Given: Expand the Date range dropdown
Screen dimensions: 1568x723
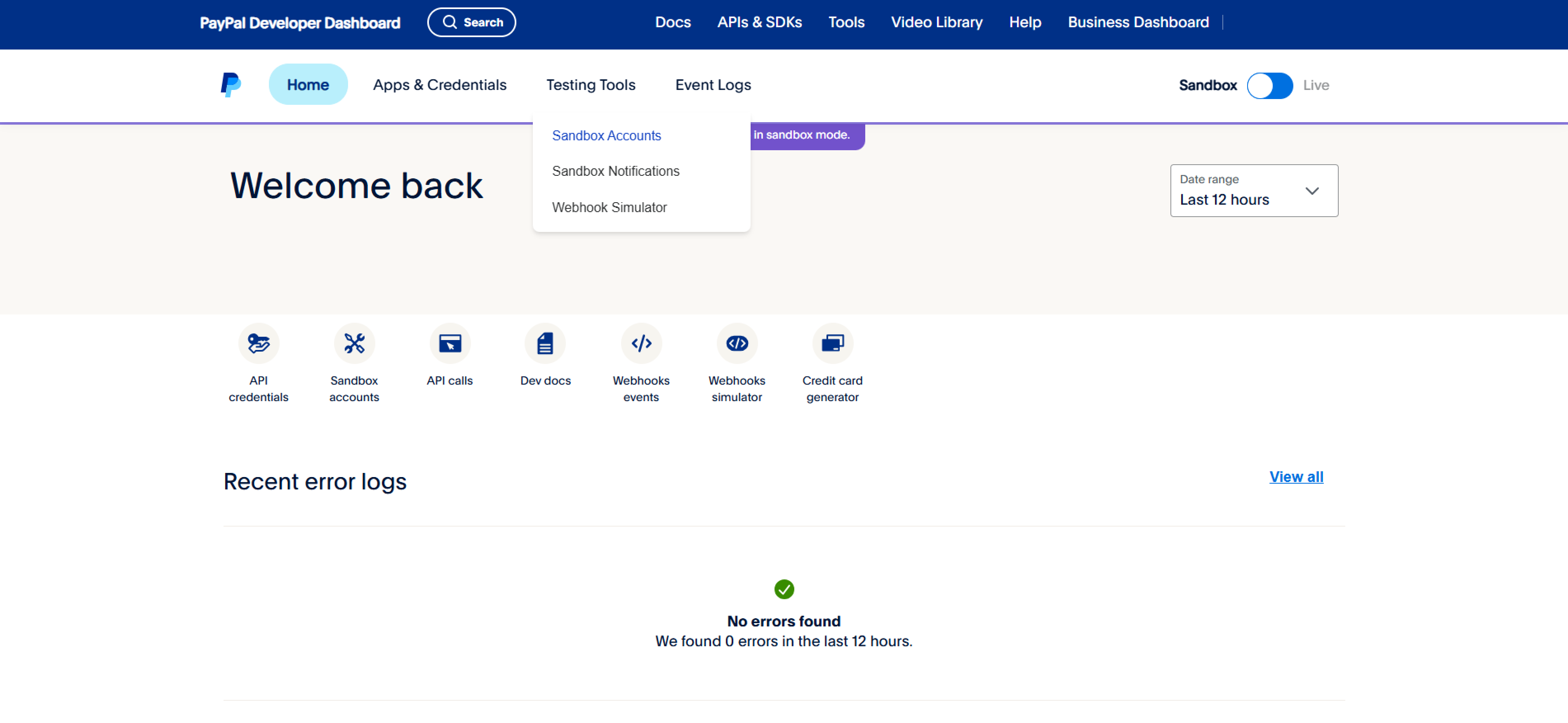Looking at the screenshot, I should pyautogui.click(x=1253, y=191).
